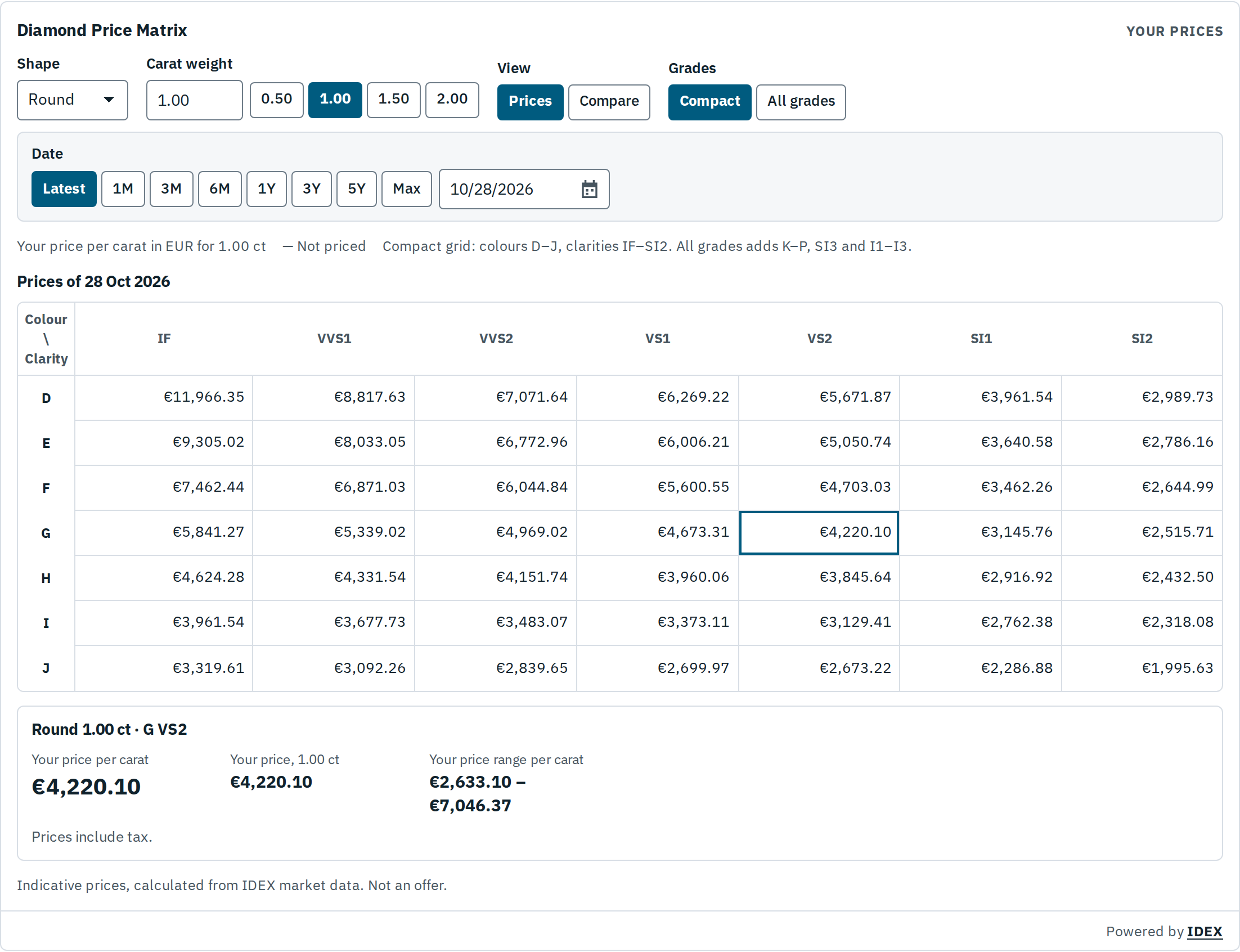
Task: Select the 3M date range
Action: pyautogui.click(x=171, y=188)
